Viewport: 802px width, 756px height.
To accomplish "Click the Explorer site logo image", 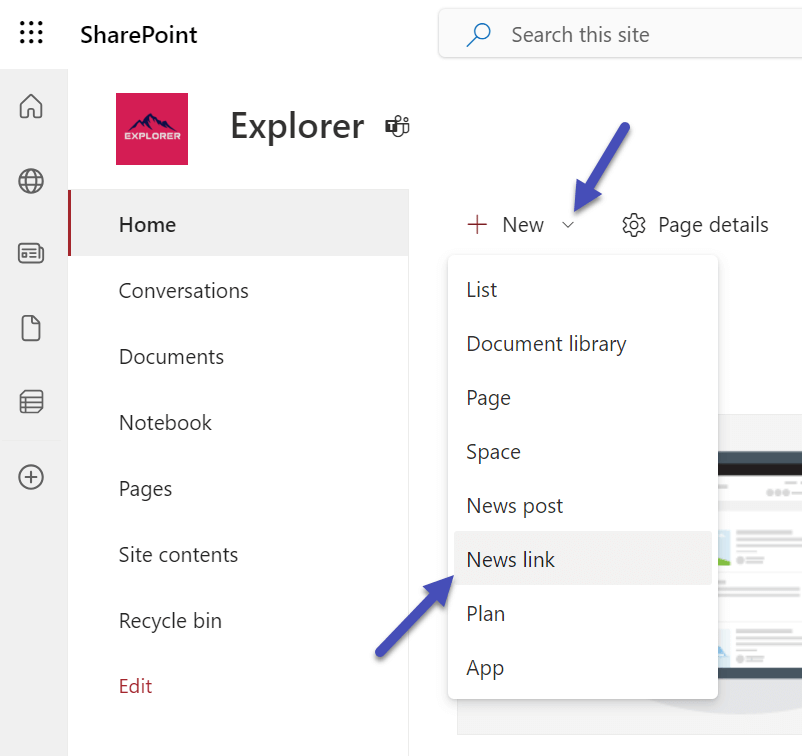I will (x=151, y=128).
